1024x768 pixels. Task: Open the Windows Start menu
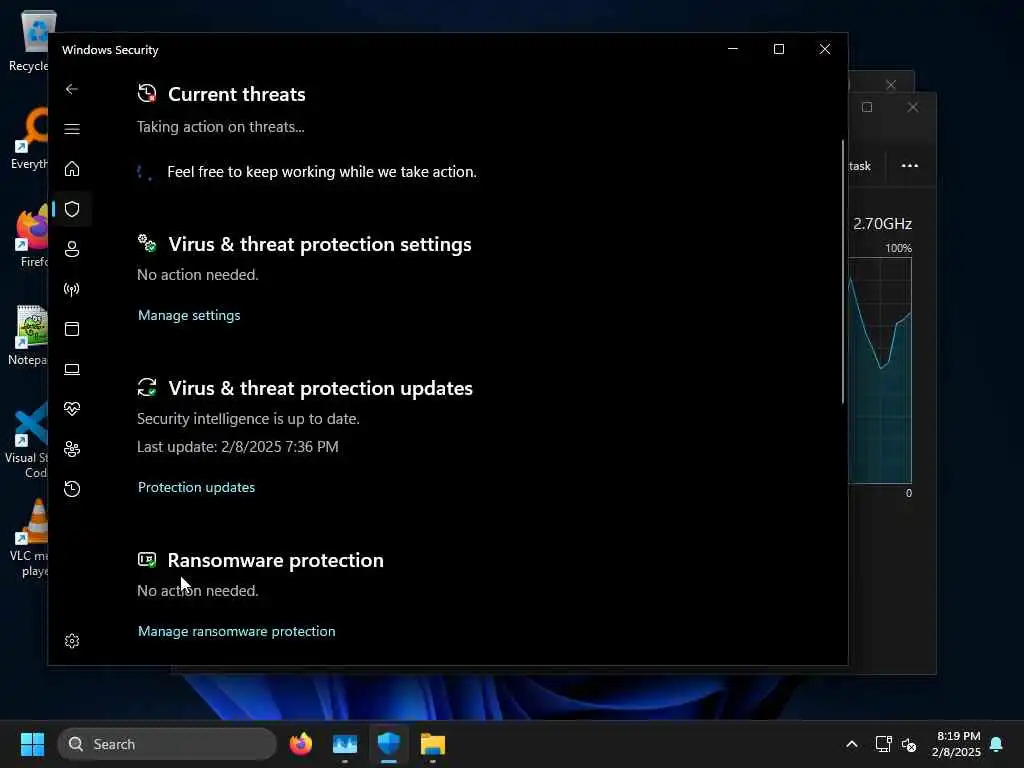coord(32,744)
